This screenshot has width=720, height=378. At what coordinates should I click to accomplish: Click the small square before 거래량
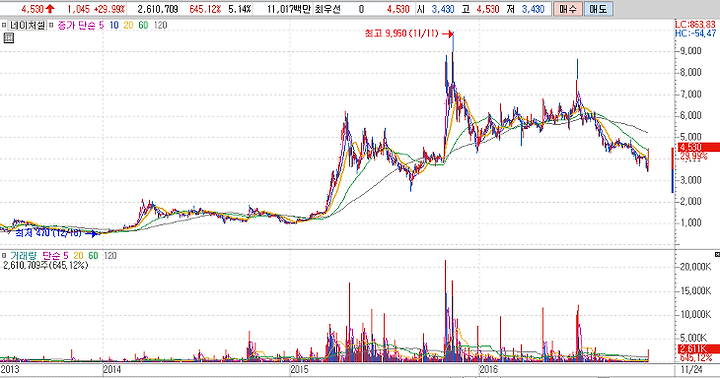pyautogui.click(x=4, y=256)
